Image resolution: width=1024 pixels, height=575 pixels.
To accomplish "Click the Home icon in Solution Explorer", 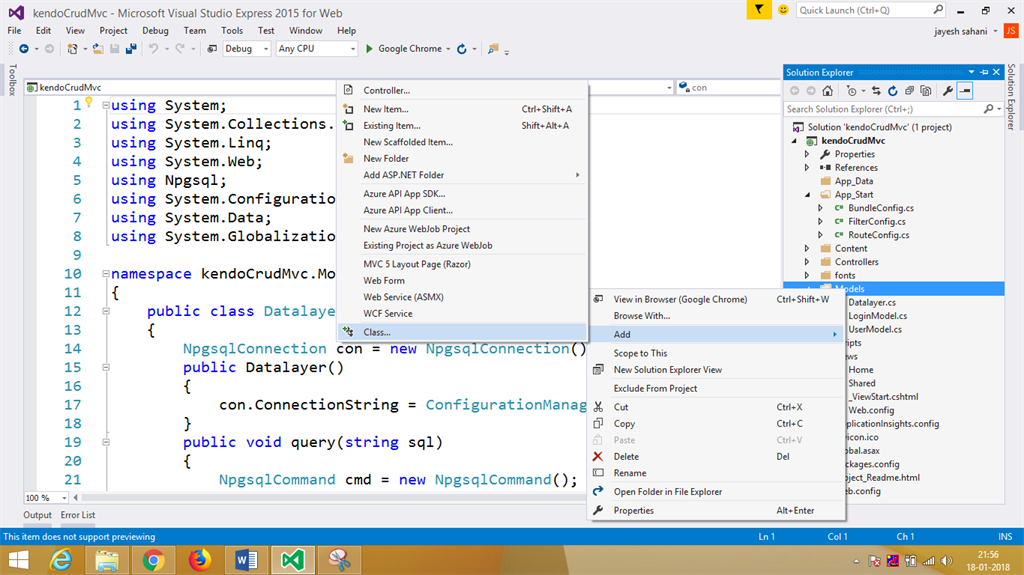I will click(827, 91).
